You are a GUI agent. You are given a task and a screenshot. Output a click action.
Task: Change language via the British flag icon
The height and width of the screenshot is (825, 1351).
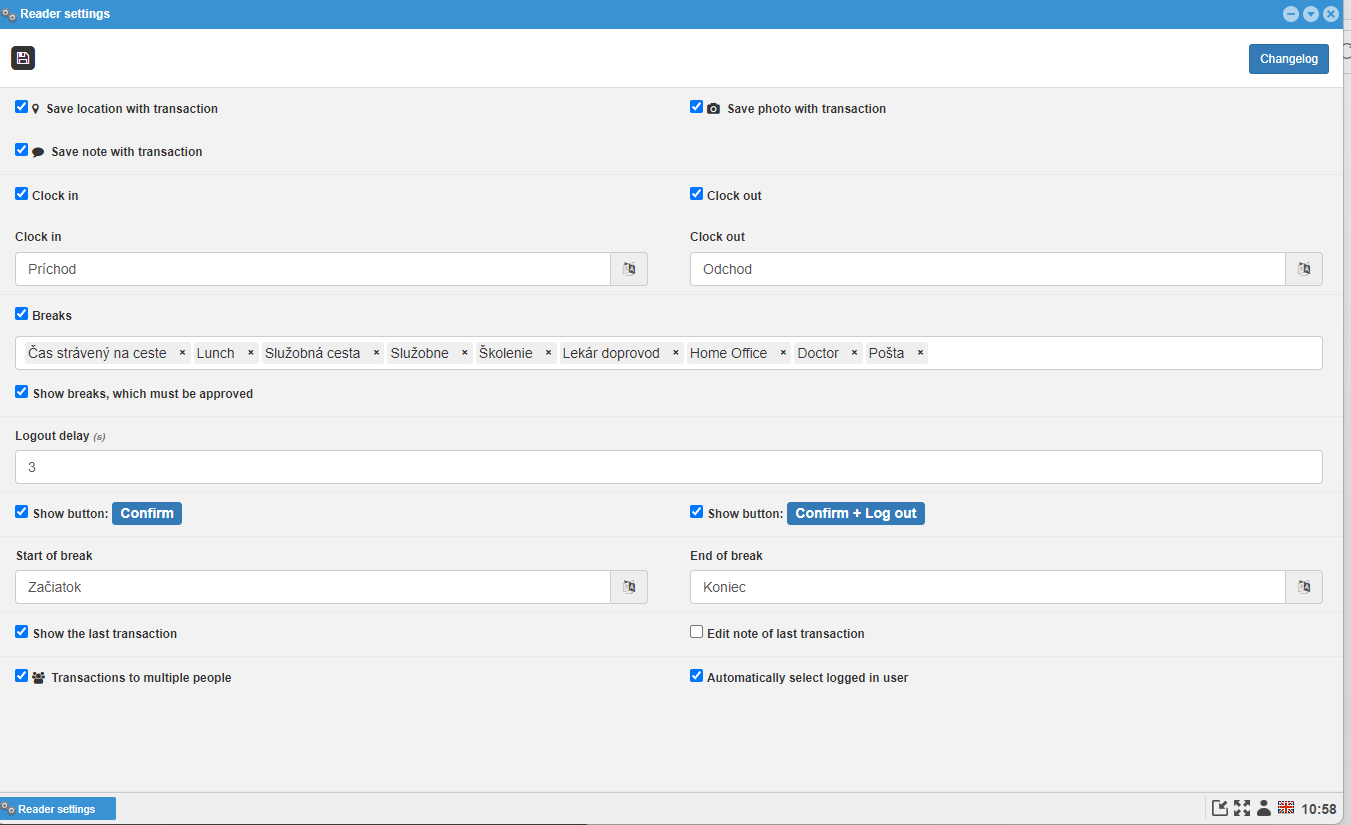1286,807
